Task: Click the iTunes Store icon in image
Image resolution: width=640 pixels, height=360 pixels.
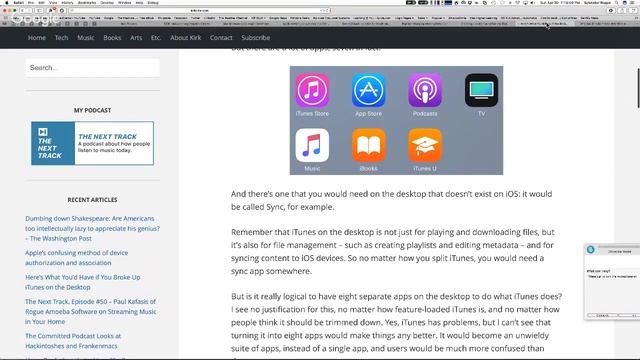Action: 312,90
